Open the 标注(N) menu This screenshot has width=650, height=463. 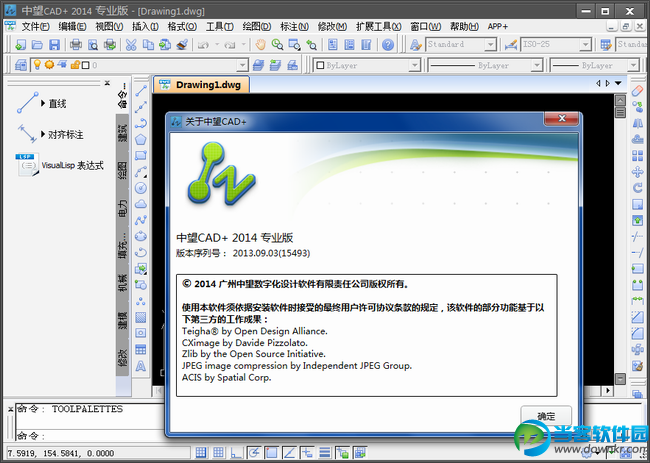tap(294, 27)
